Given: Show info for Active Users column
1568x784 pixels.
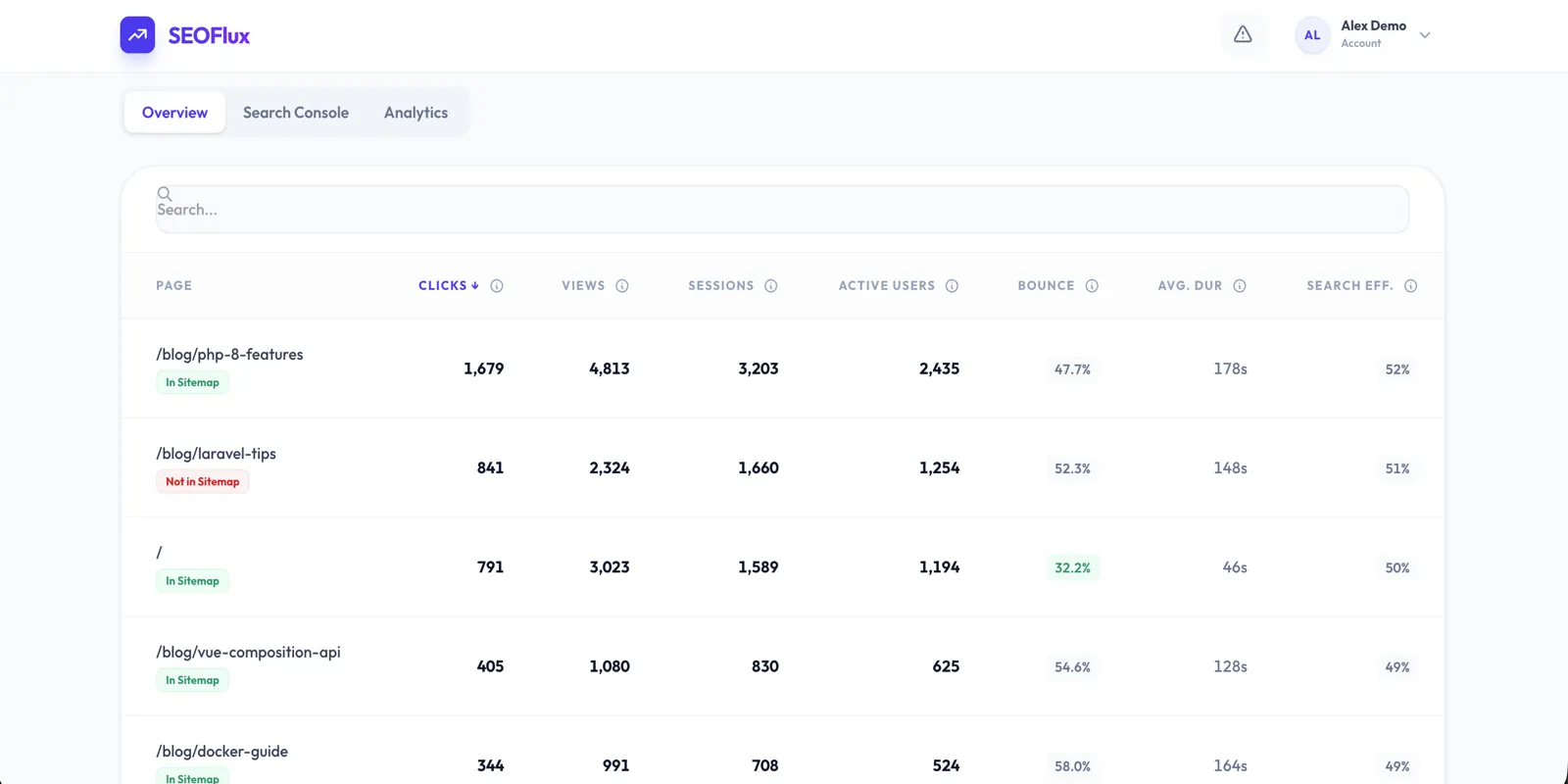Looking at the screenshot, I should (x=952, y=286).
